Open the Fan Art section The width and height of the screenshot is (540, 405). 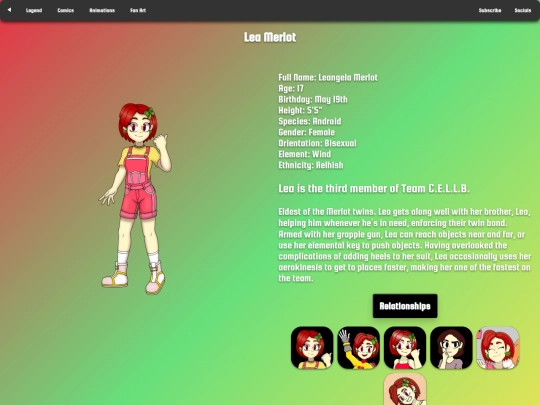pos(138,10)
